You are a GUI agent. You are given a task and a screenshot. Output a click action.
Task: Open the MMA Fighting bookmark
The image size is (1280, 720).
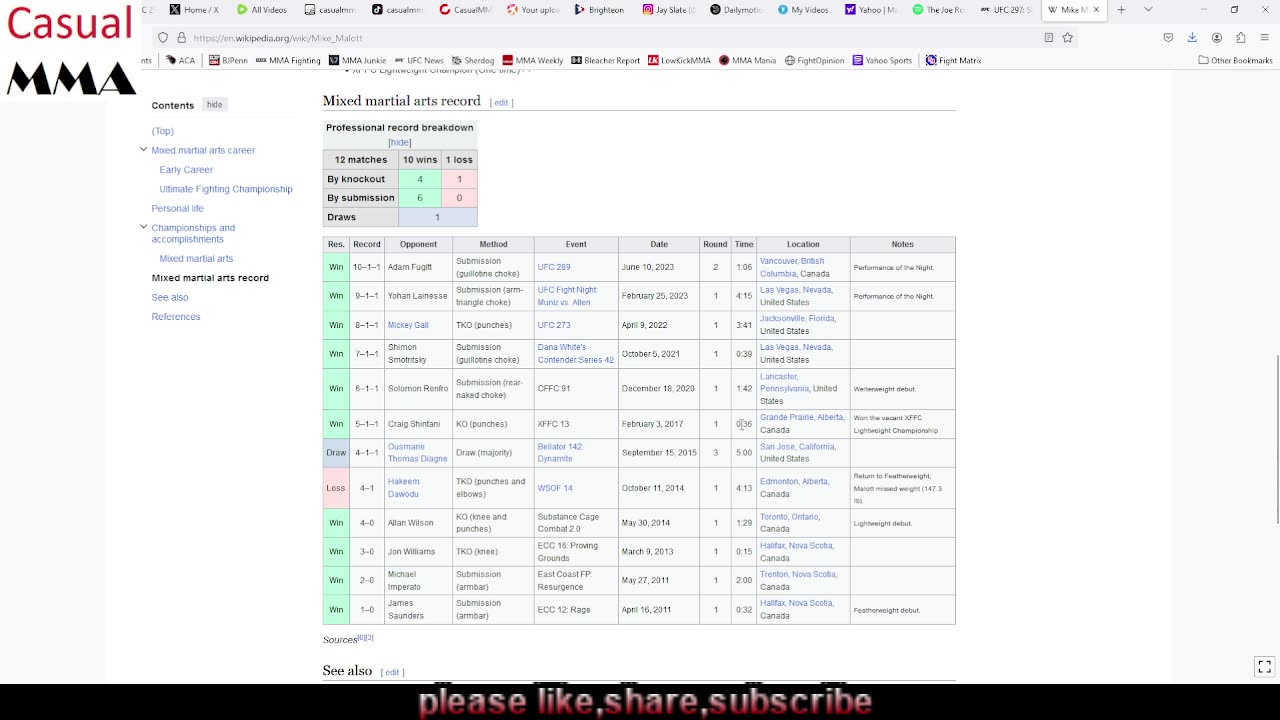(288, 60)
